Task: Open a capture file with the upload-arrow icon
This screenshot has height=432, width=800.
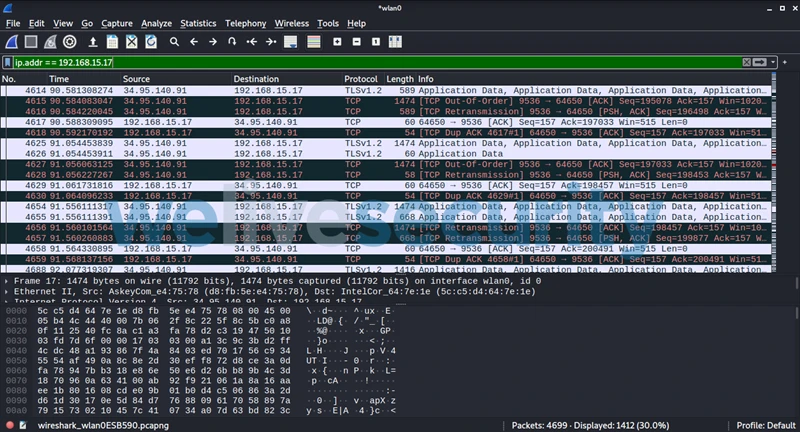Action: point(93,42)
